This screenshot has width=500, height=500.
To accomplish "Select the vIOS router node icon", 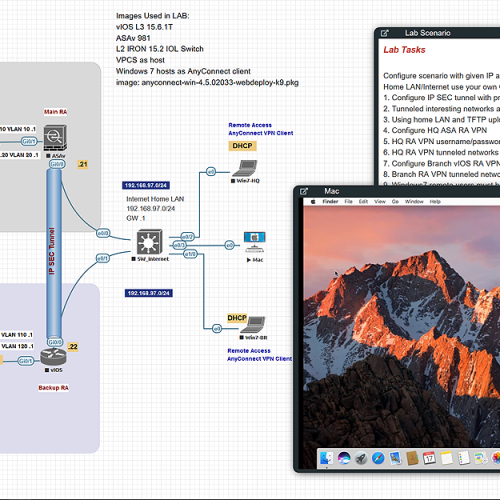I will (x=53, y=356).
